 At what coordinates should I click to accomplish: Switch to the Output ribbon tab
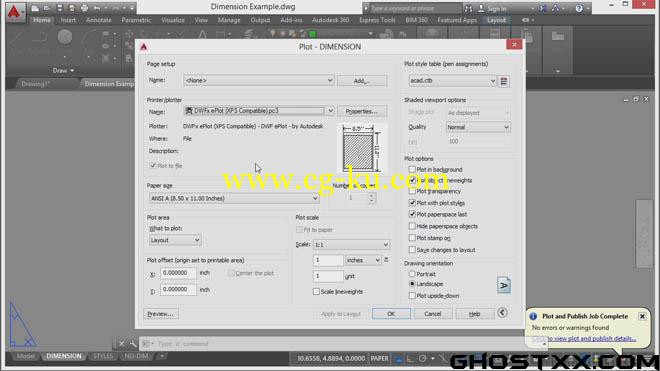260,20
